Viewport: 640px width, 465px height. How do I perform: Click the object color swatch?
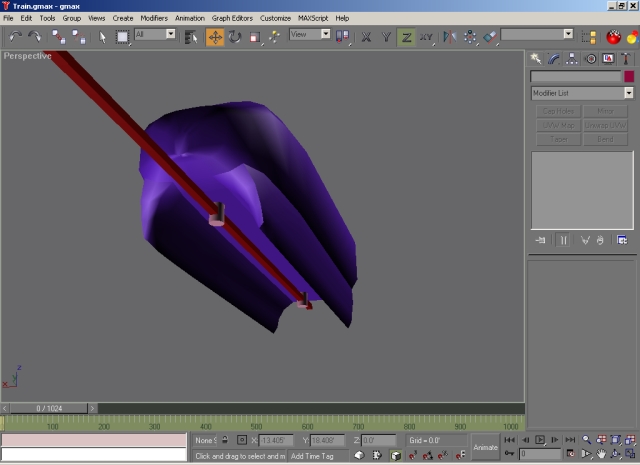[x=629, y=76]
